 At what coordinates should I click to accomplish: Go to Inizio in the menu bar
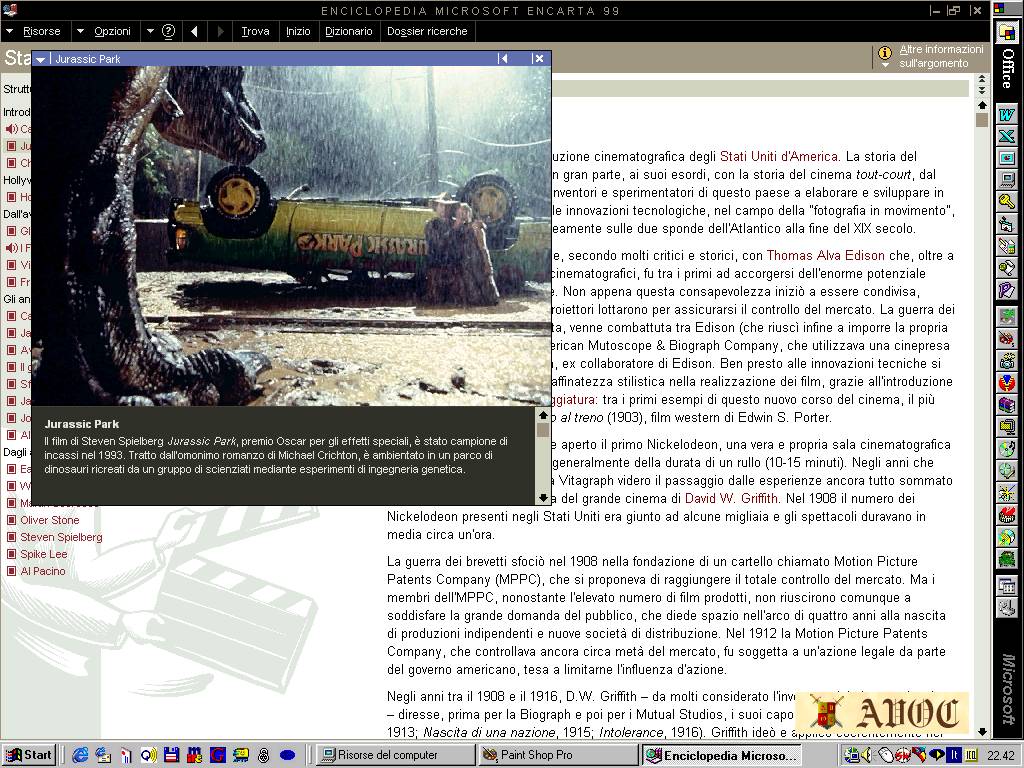298,31
